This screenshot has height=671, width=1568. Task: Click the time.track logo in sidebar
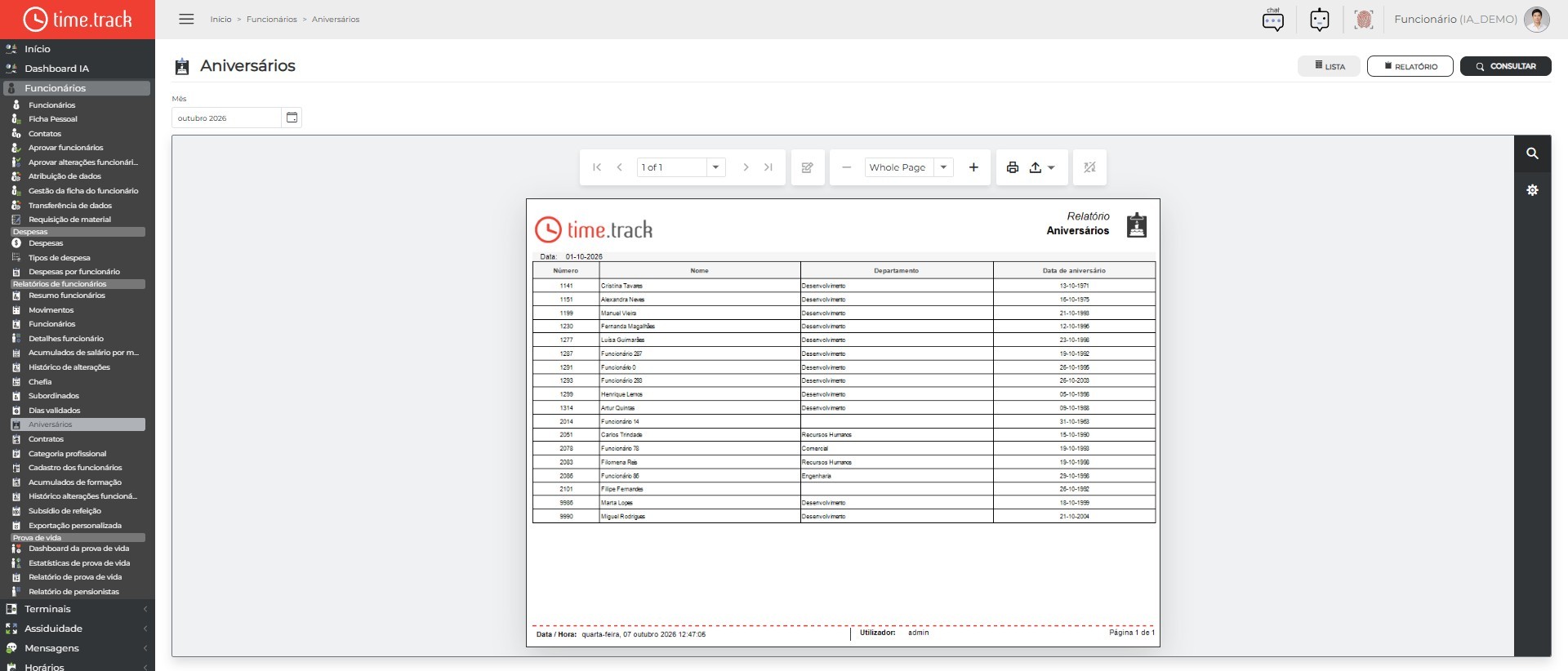[x=78, y=20]
